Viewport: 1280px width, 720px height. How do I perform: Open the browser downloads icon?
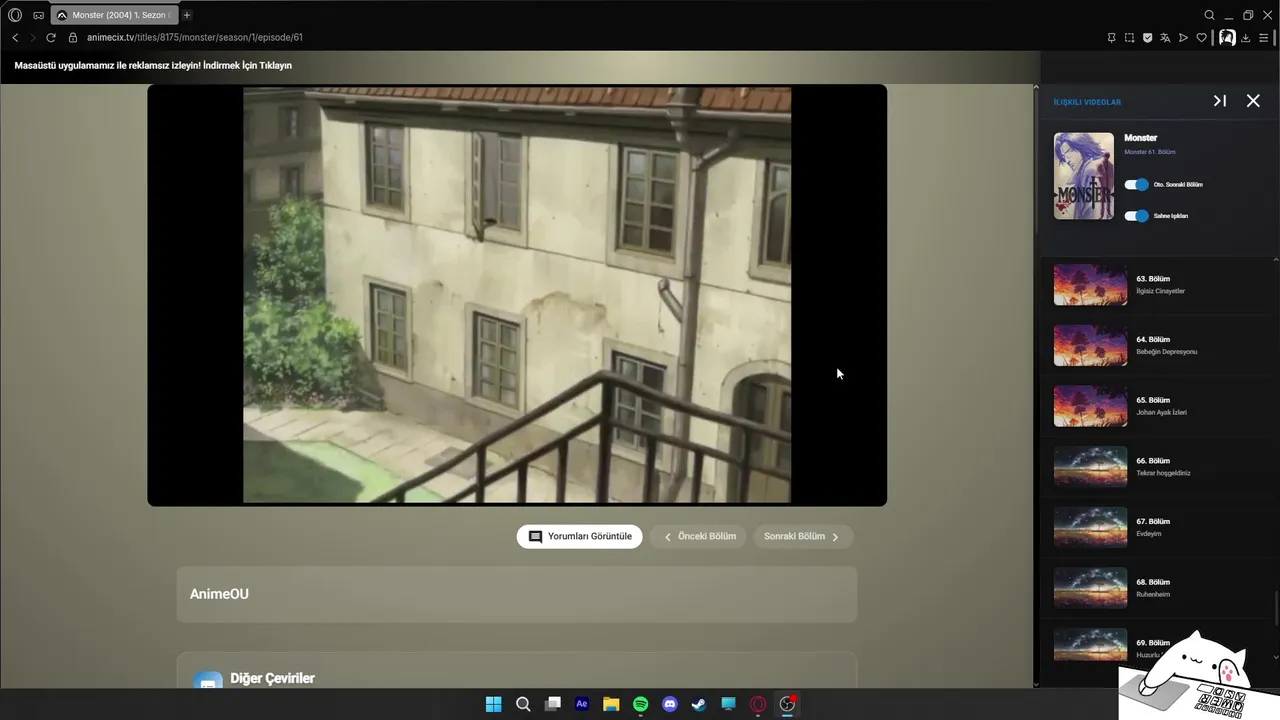click(1246, 38)
